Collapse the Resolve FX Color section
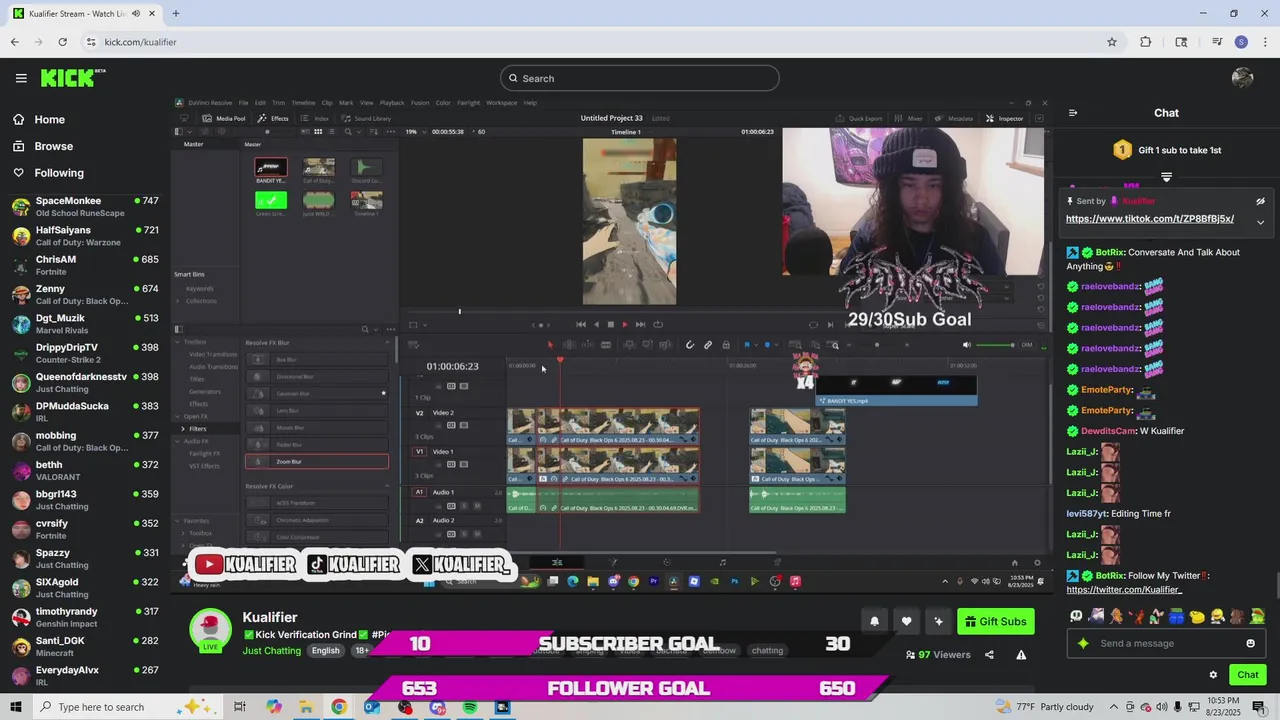The height and width of the screenshot is (720, 1280). (387, 486)
